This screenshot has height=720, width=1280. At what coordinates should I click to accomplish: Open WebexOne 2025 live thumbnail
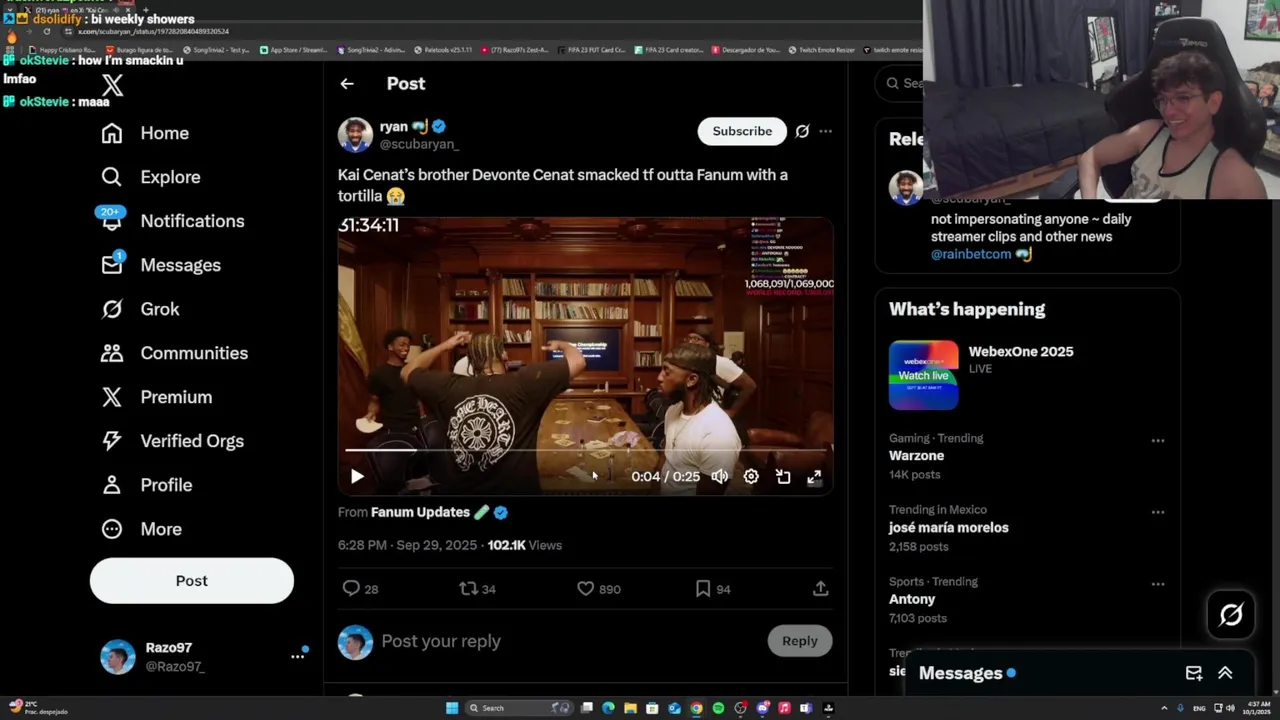[923, 375]
